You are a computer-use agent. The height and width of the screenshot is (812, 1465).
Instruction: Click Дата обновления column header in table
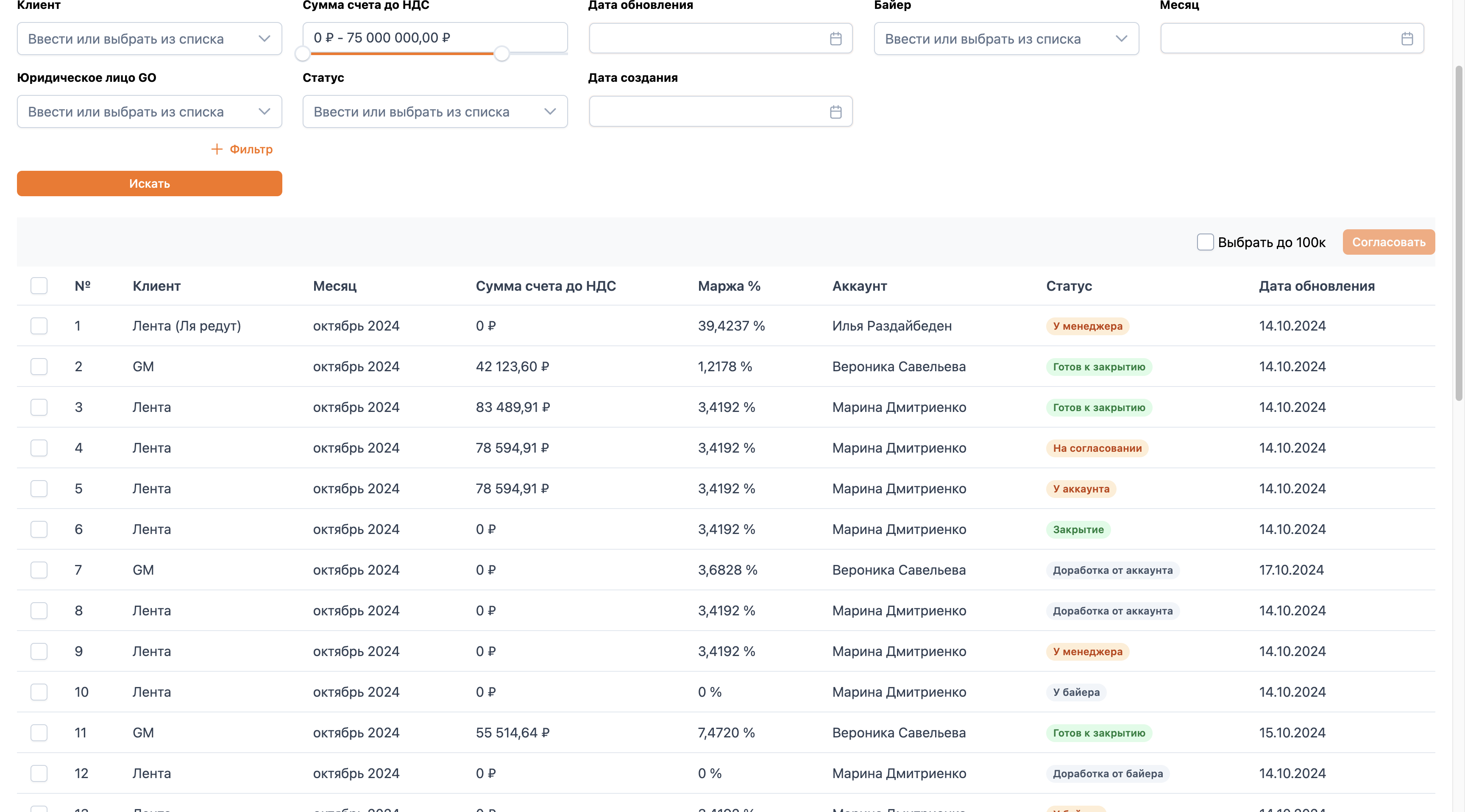pyautogui.click(x=1317, y=286)
